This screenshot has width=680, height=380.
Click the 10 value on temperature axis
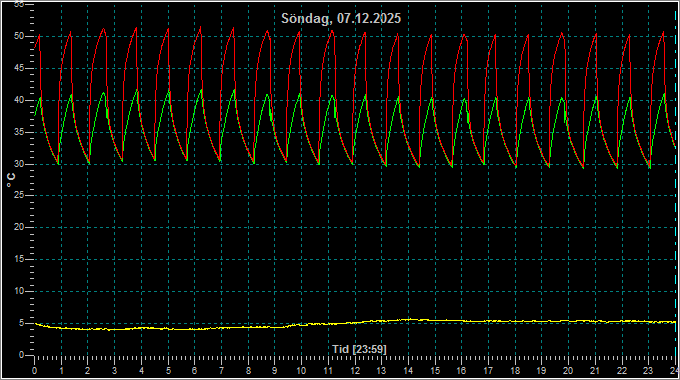point(19,291)
